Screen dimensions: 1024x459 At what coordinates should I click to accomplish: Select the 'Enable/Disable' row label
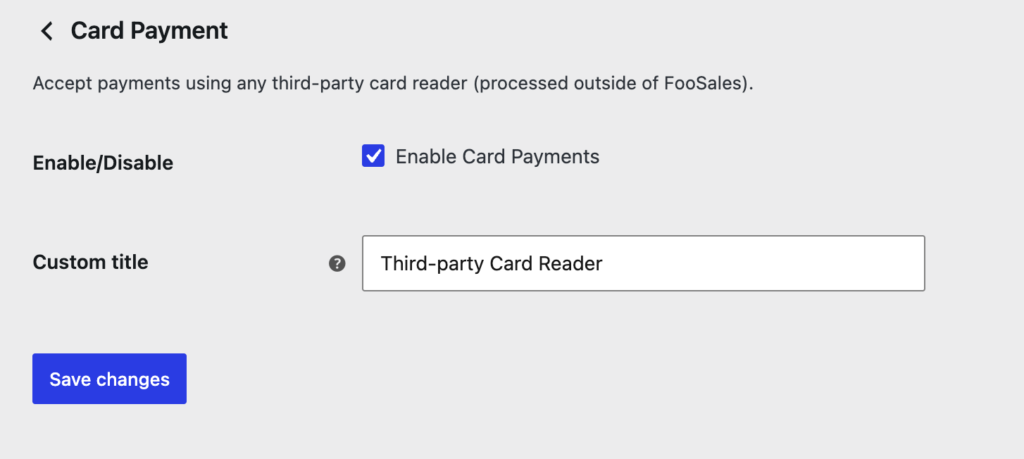(x=103, y=163)
